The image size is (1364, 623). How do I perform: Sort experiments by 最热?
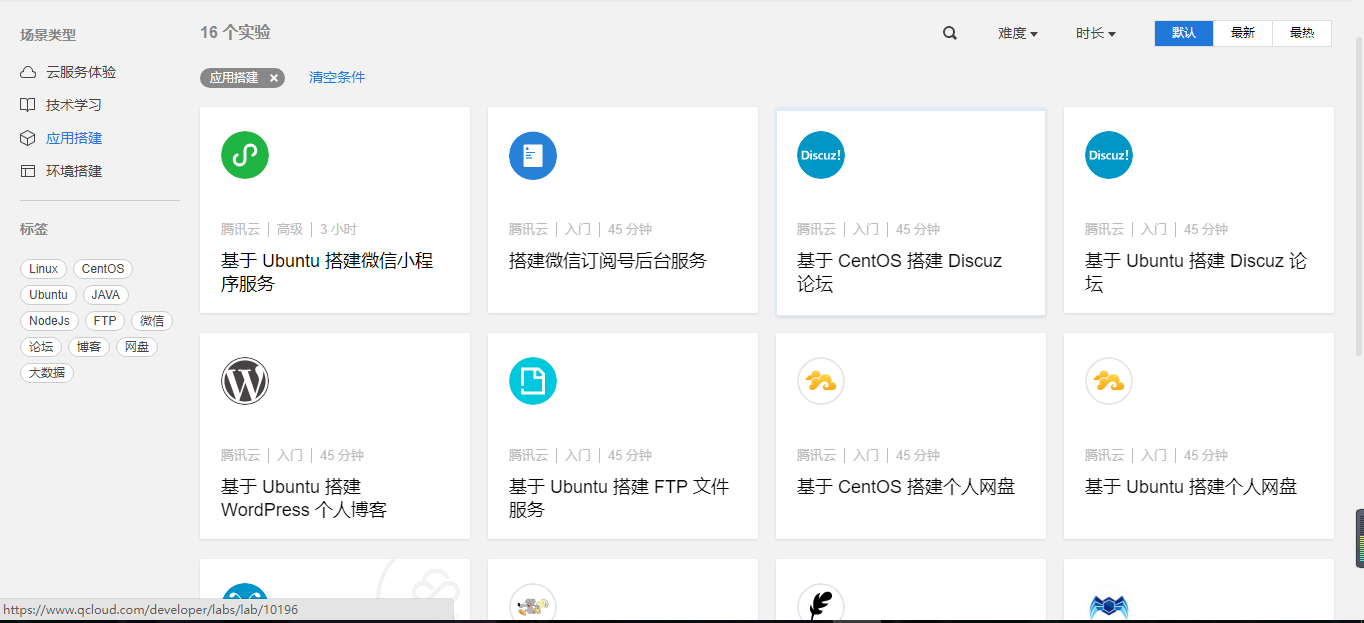[x=1302, y=33]
